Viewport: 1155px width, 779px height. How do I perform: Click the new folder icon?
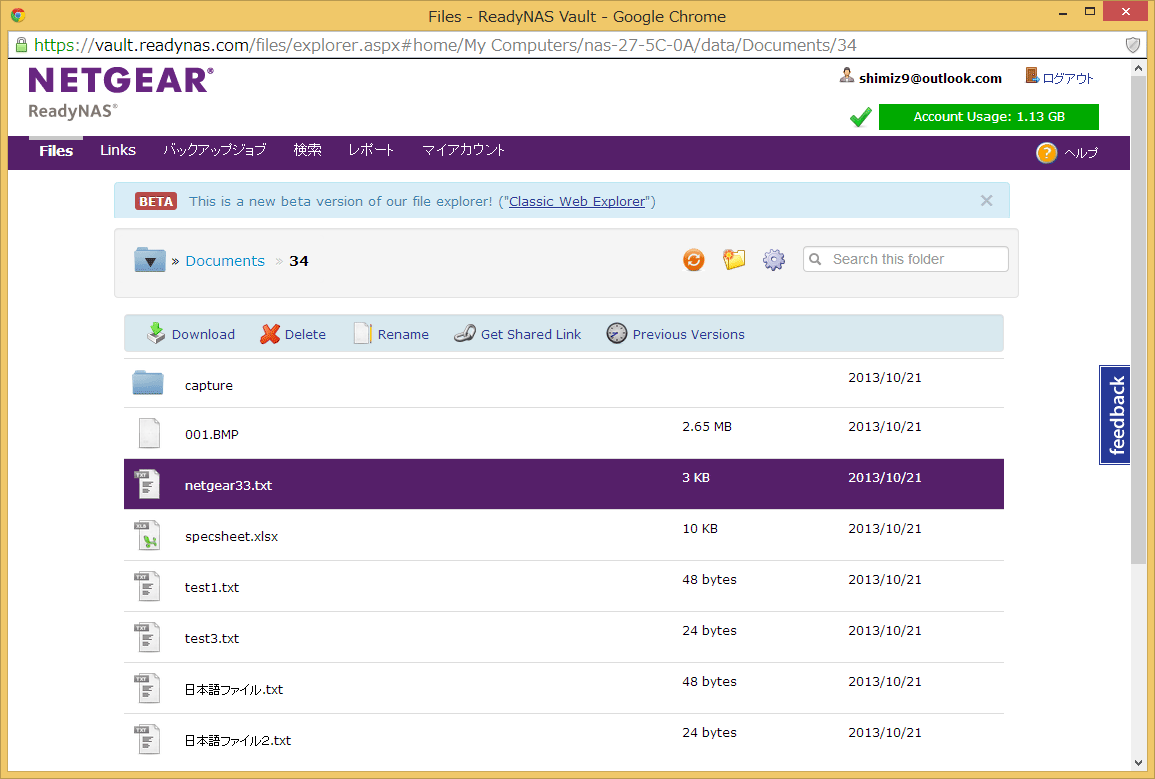coord(734,260)
